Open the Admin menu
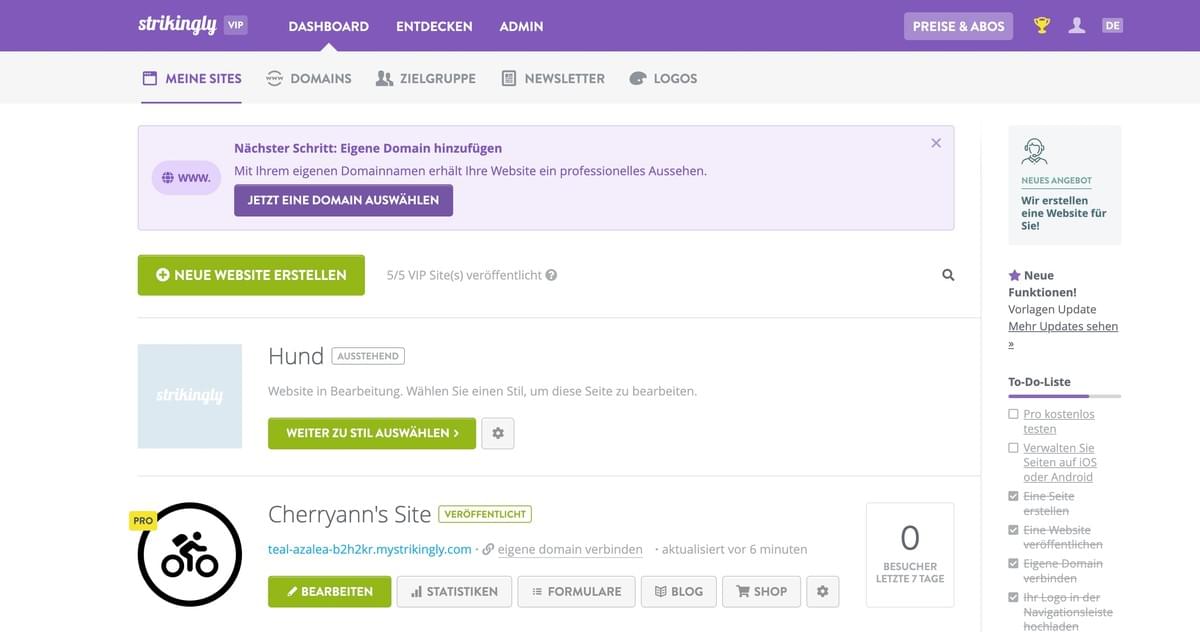1200x632 pixels. click(x=521, y=26)
